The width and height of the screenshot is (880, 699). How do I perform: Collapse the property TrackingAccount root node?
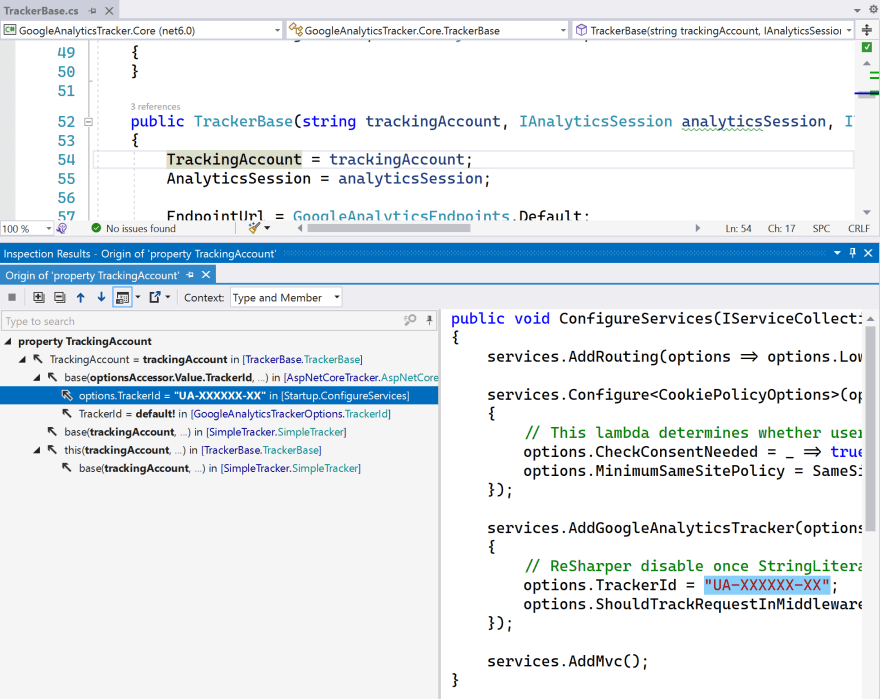coord(8,341)
